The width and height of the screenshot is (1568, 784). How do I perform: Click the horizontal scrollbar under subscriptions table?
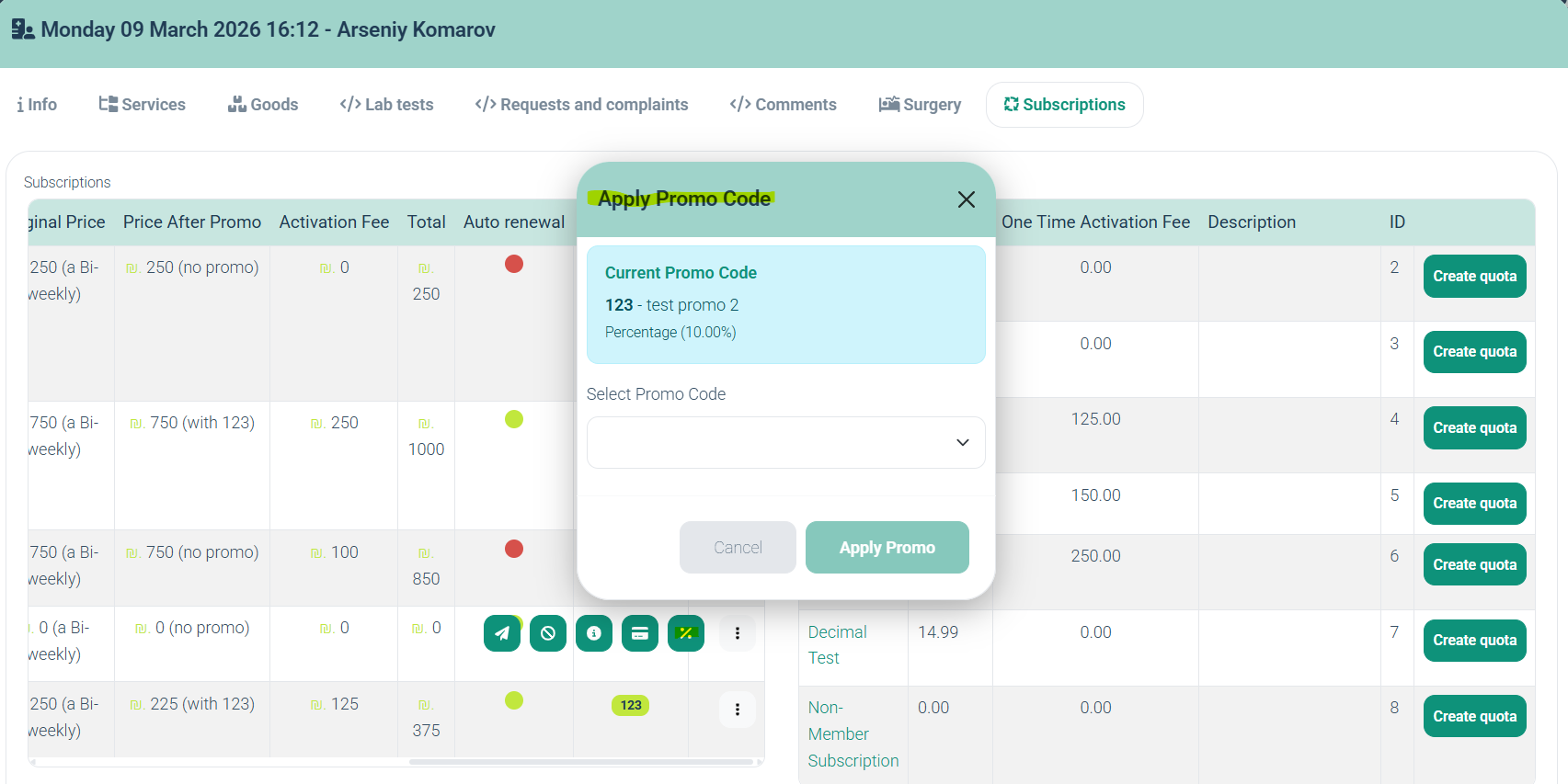coord(579,762)
